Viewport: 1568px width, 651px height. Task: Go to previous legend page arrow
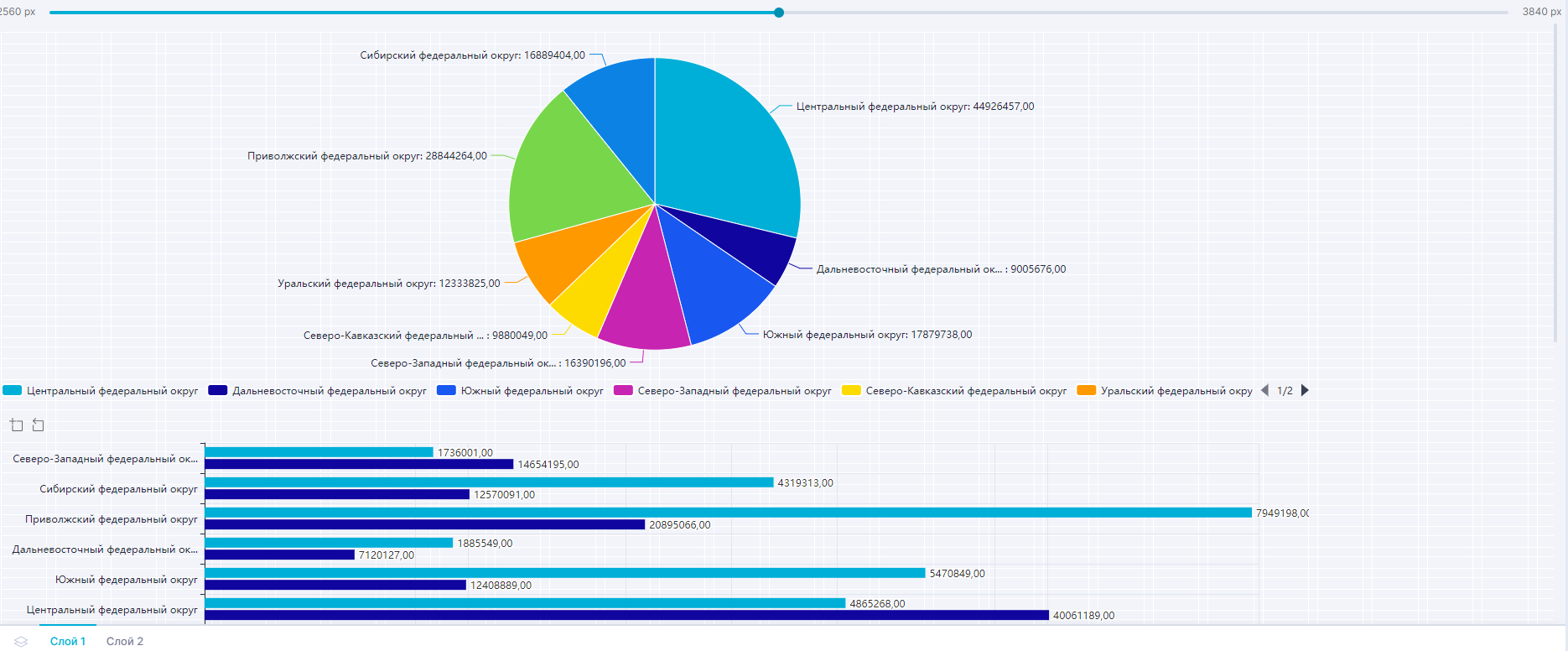[x=1264, y=391]
